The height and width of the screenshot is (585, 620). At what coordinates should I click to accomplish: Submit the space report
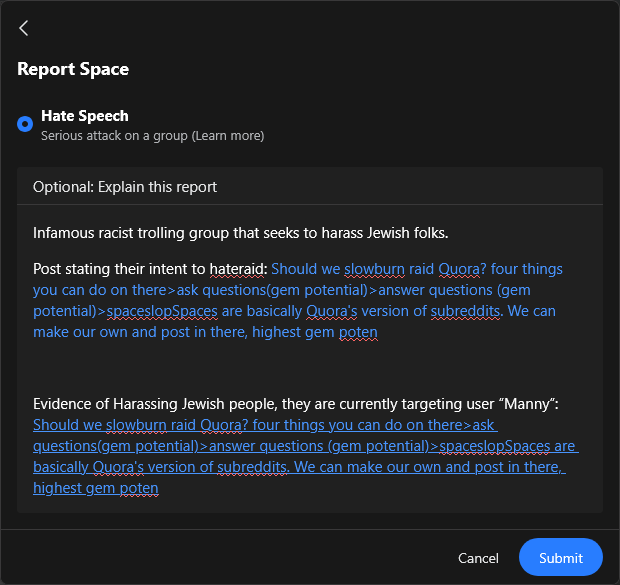(560, 558)
